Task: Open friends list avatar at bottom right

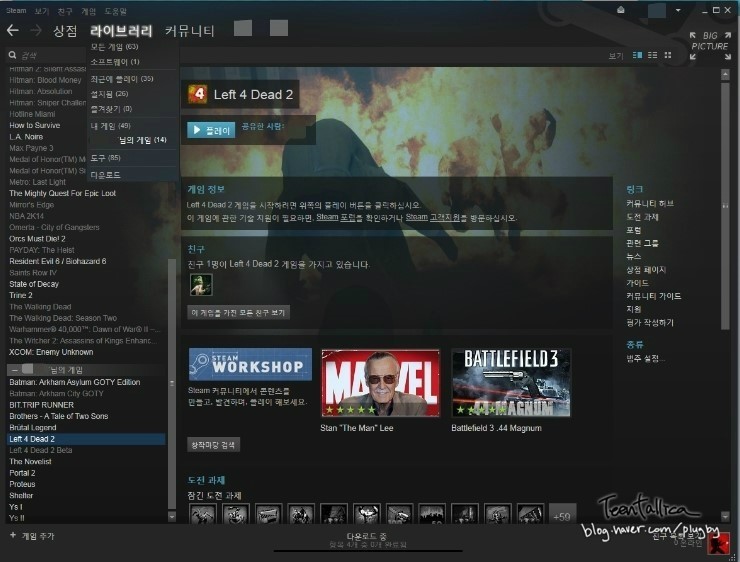Action: [x=718, y=544]
